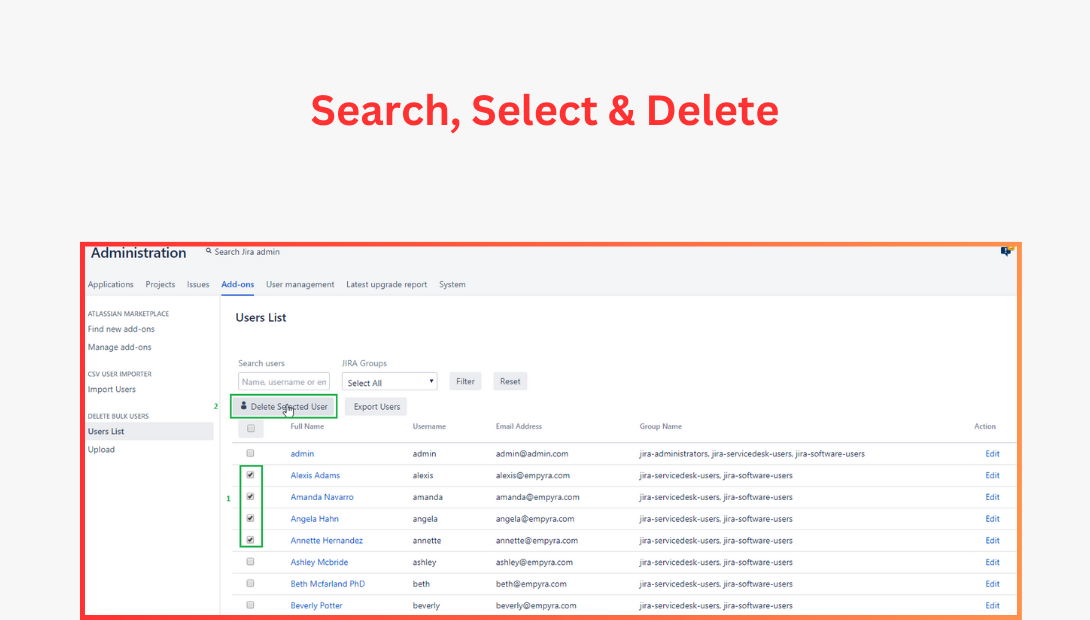Open the Applications tab
The image size is (1090, 620).
click(x=111, y=284)
